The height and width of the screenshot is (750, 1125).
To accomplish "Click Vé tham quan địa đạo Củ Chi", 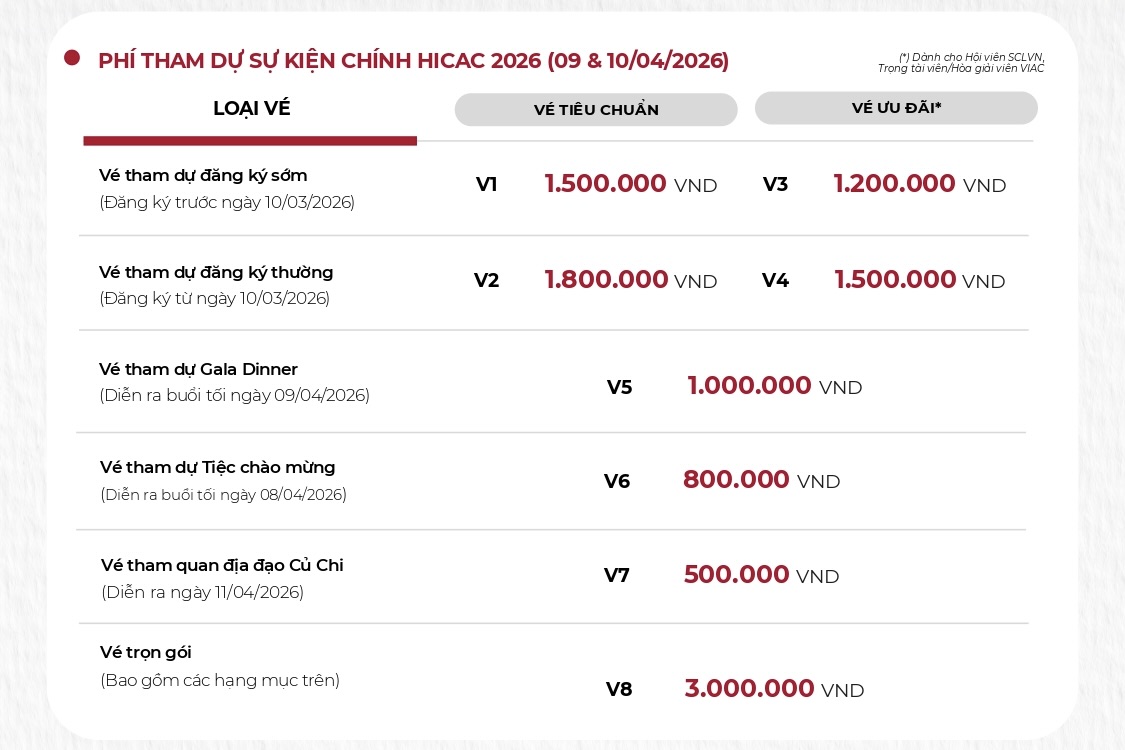I will tap(222, 565).
